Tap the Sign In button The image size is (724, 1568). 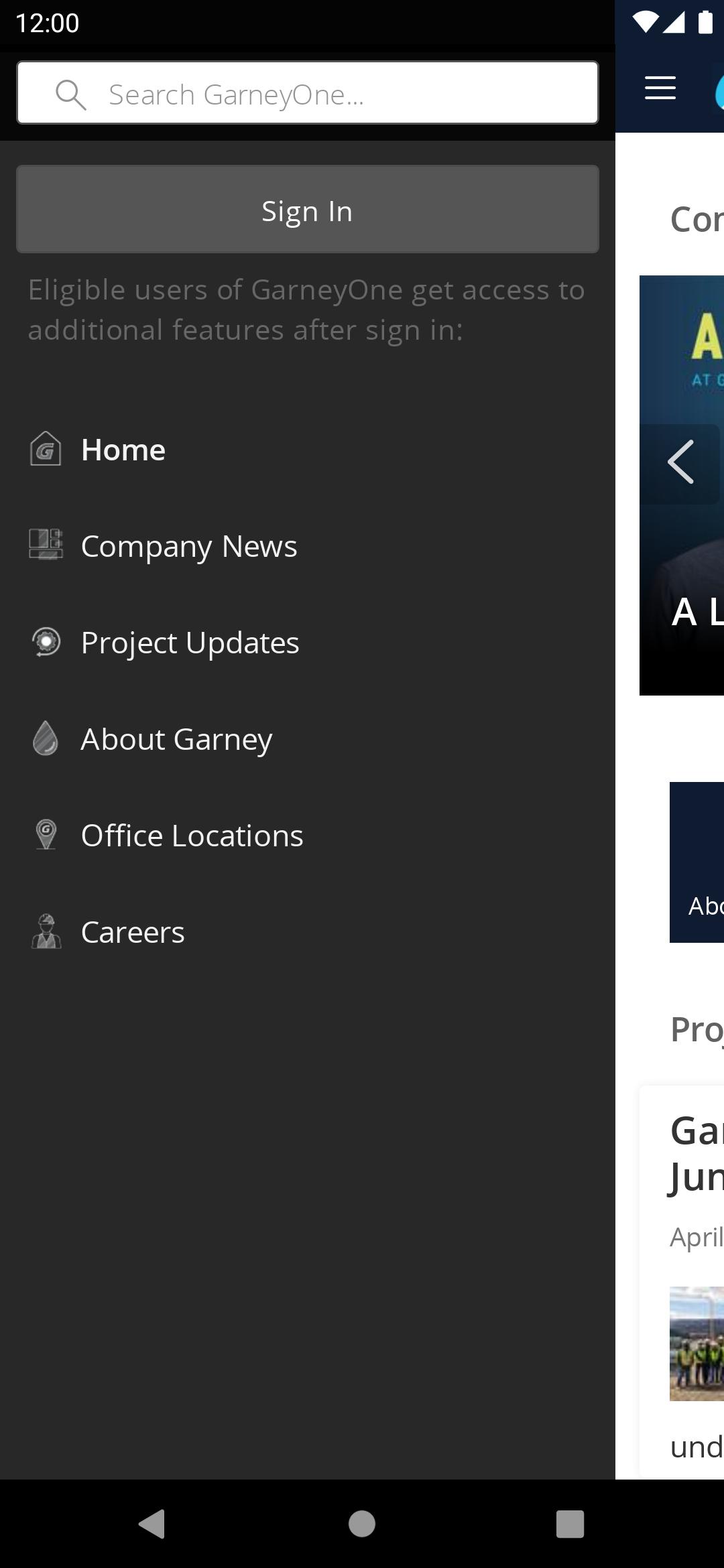tap(308, 209)
